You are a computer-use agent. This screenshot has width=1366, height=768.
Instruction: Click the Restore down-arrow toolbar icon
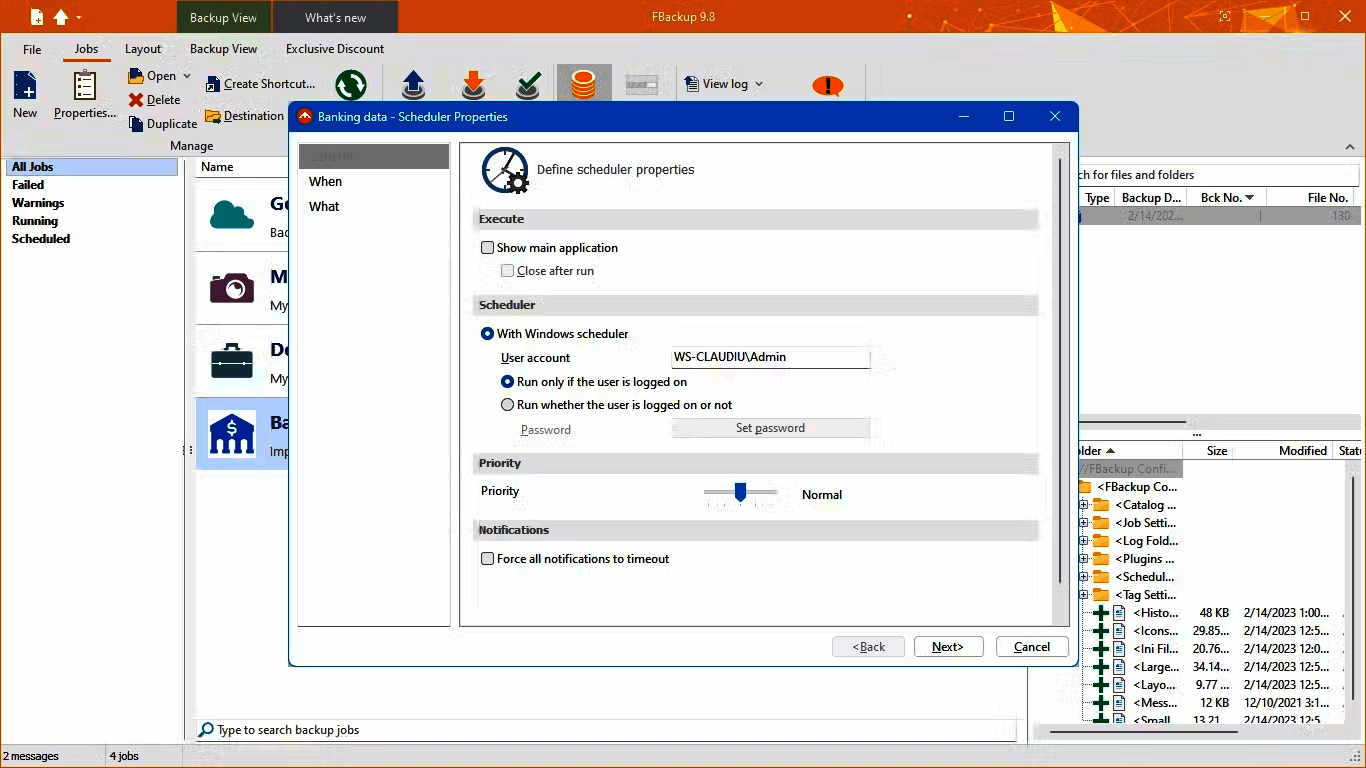point(473,85)
